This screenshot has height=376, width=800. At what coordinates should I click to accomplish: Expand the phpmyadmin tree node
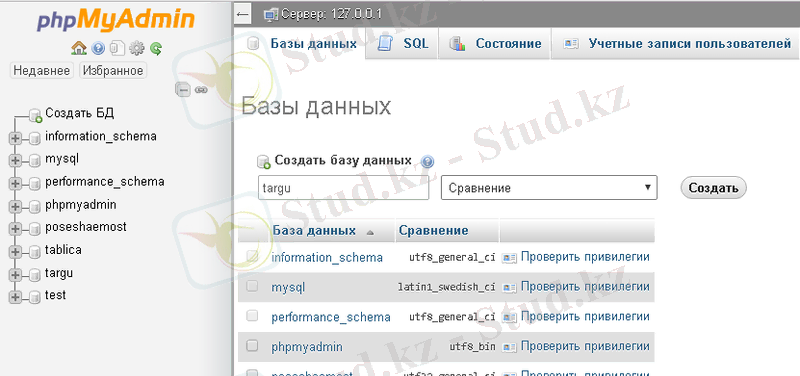tap(15, 206)
